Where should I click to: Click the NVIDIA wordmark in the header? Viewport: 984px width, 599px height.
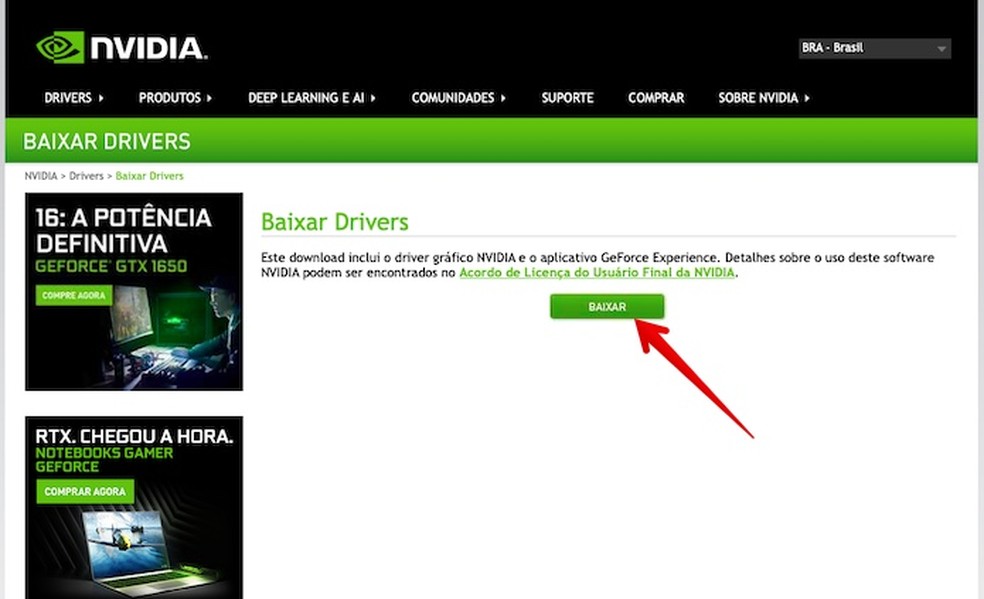click(149, 48)
